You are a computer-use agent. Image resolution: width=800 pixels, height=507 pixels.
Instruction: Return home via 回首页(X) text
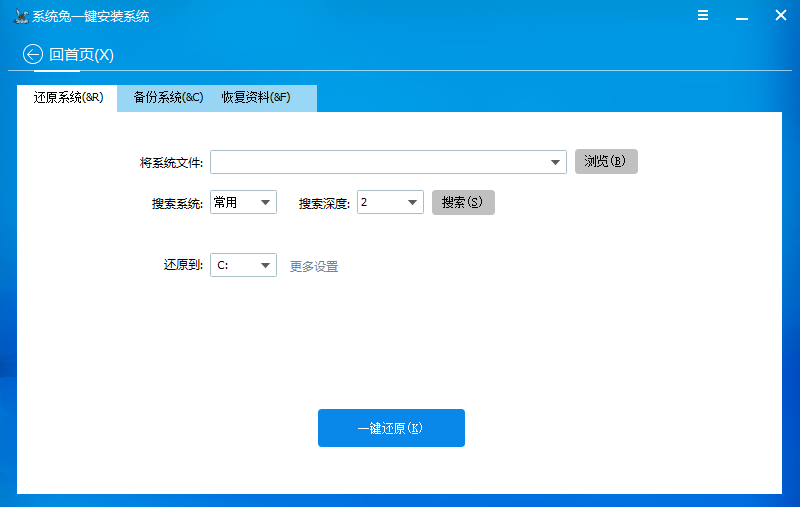pos(81,55)
